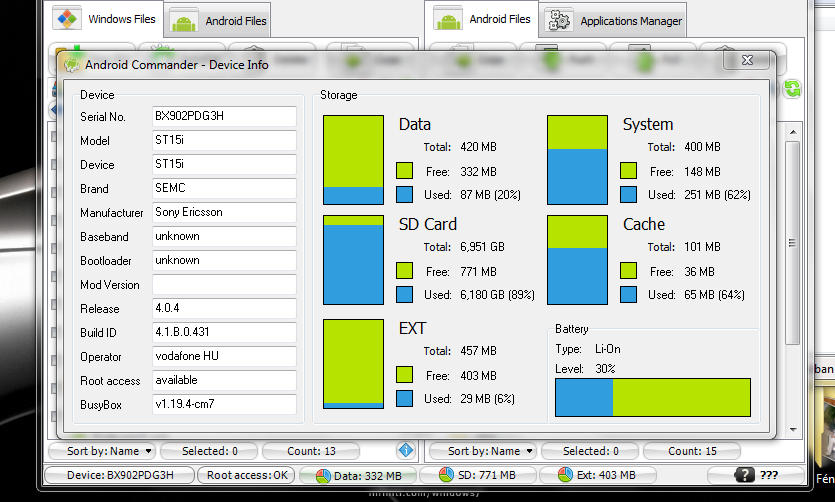835x502 pixels.
Task: Click the Cache Used blue swatch
Action: tap(628, 294)
